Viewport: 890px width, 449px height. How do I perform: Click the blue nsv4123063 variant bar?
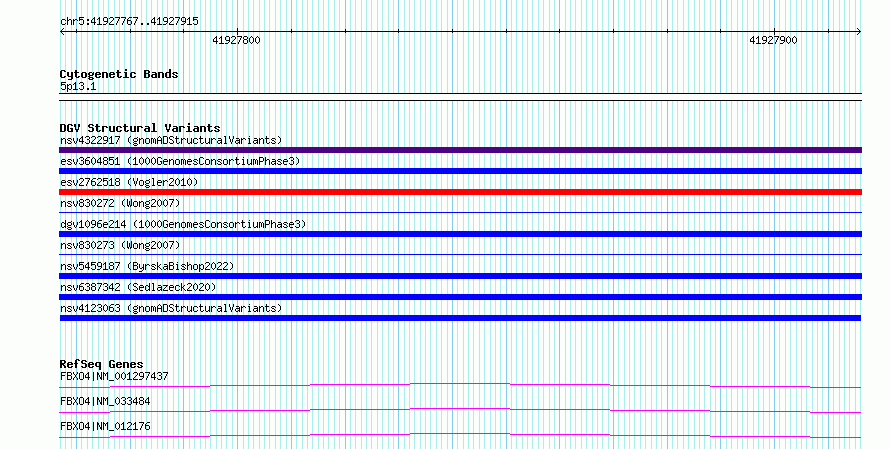pos(460,318)
